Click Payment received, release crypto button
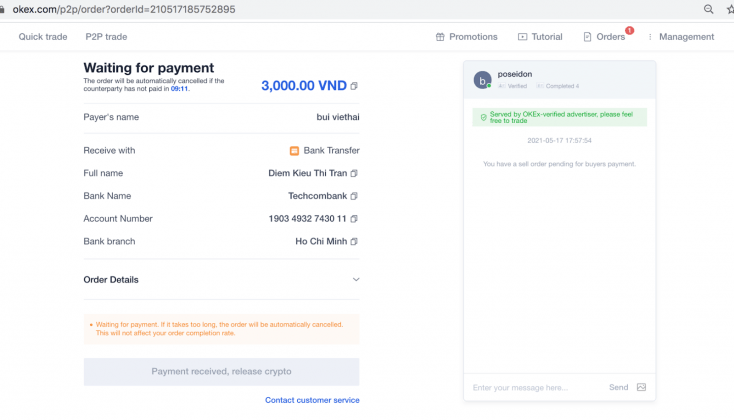 221,372
